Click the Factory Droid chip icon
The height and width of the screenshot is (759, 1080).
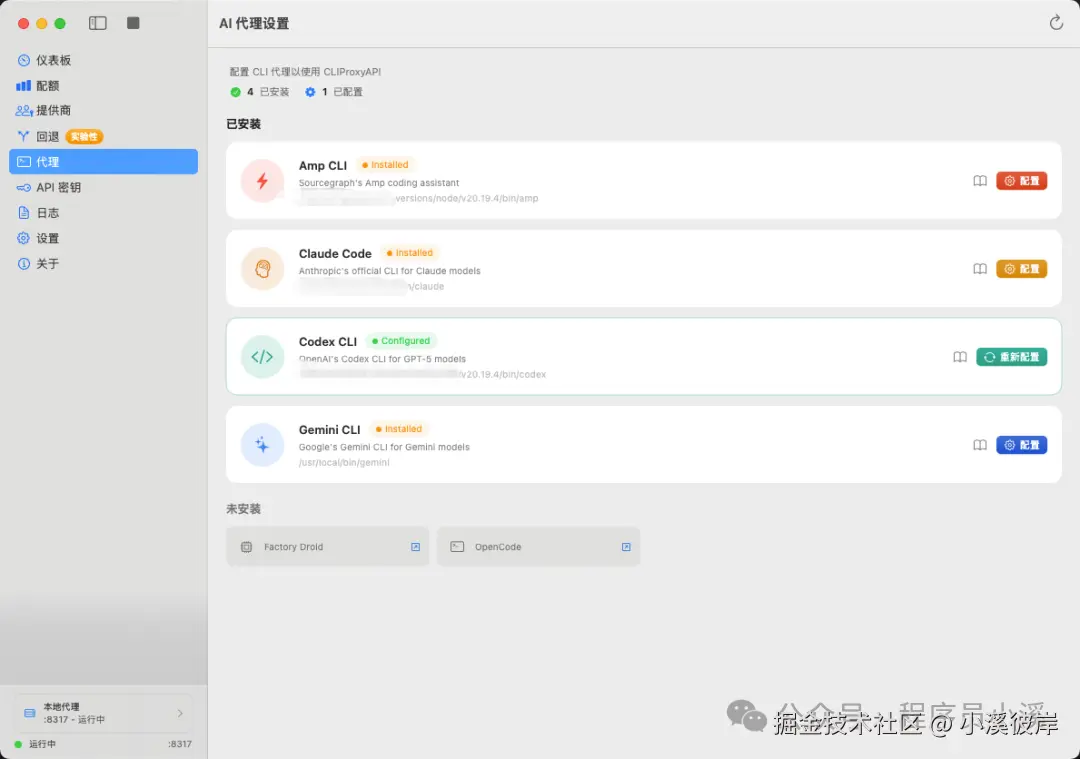247,547
